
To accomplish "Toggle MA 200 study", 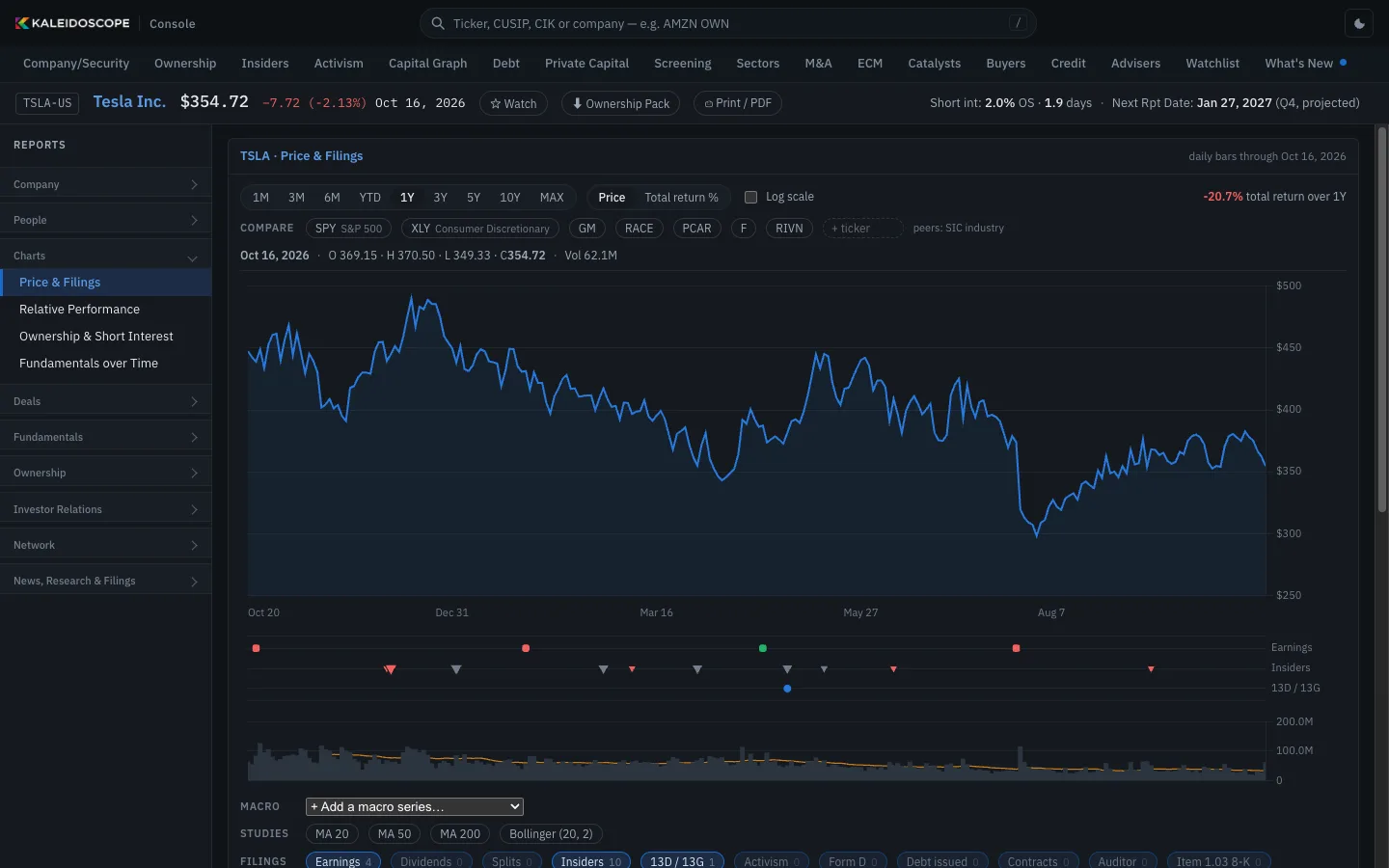I will point(460,834).
